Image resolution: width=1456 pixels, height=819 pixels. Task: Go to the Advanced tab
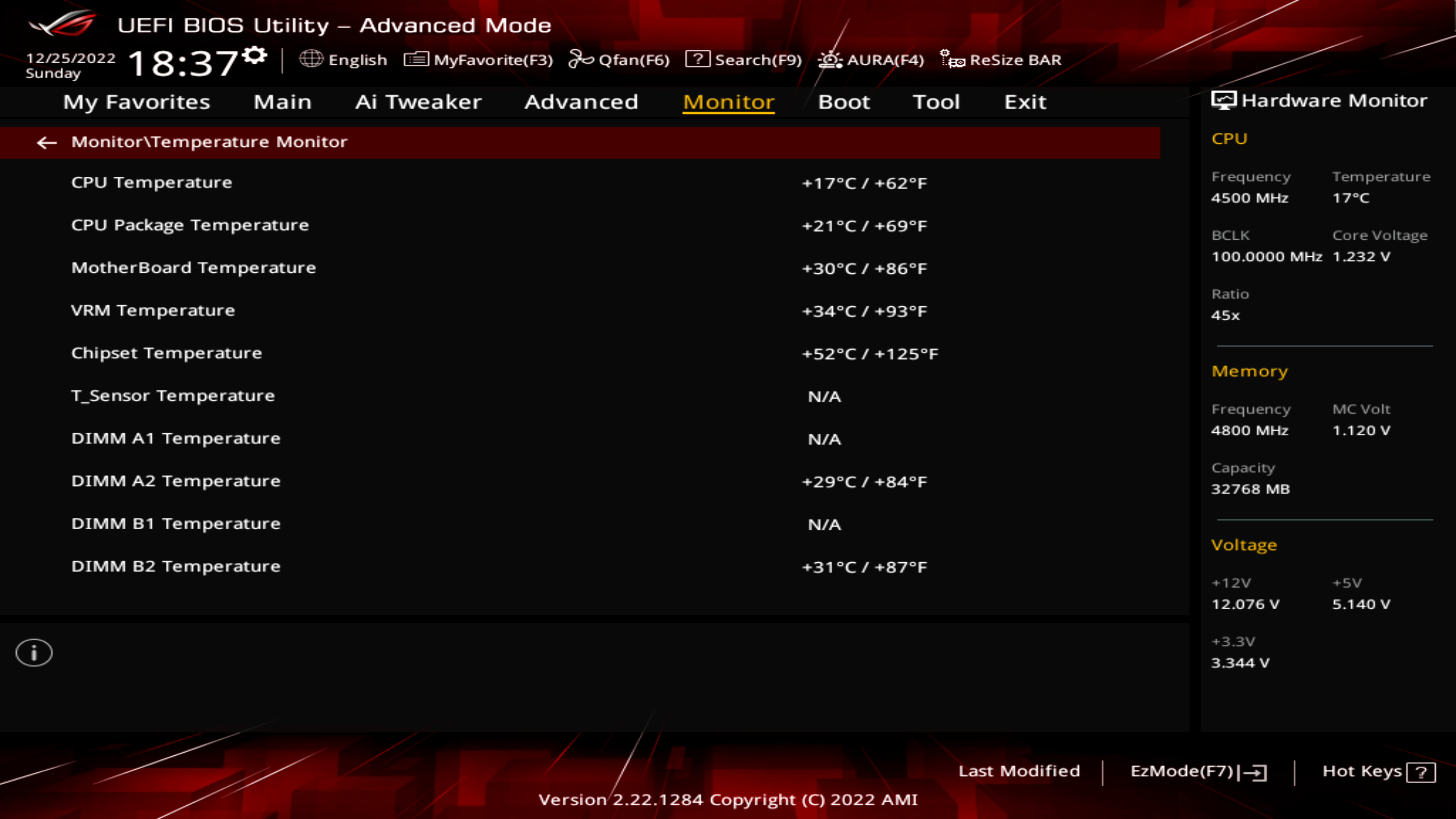(x=581, y=102)
